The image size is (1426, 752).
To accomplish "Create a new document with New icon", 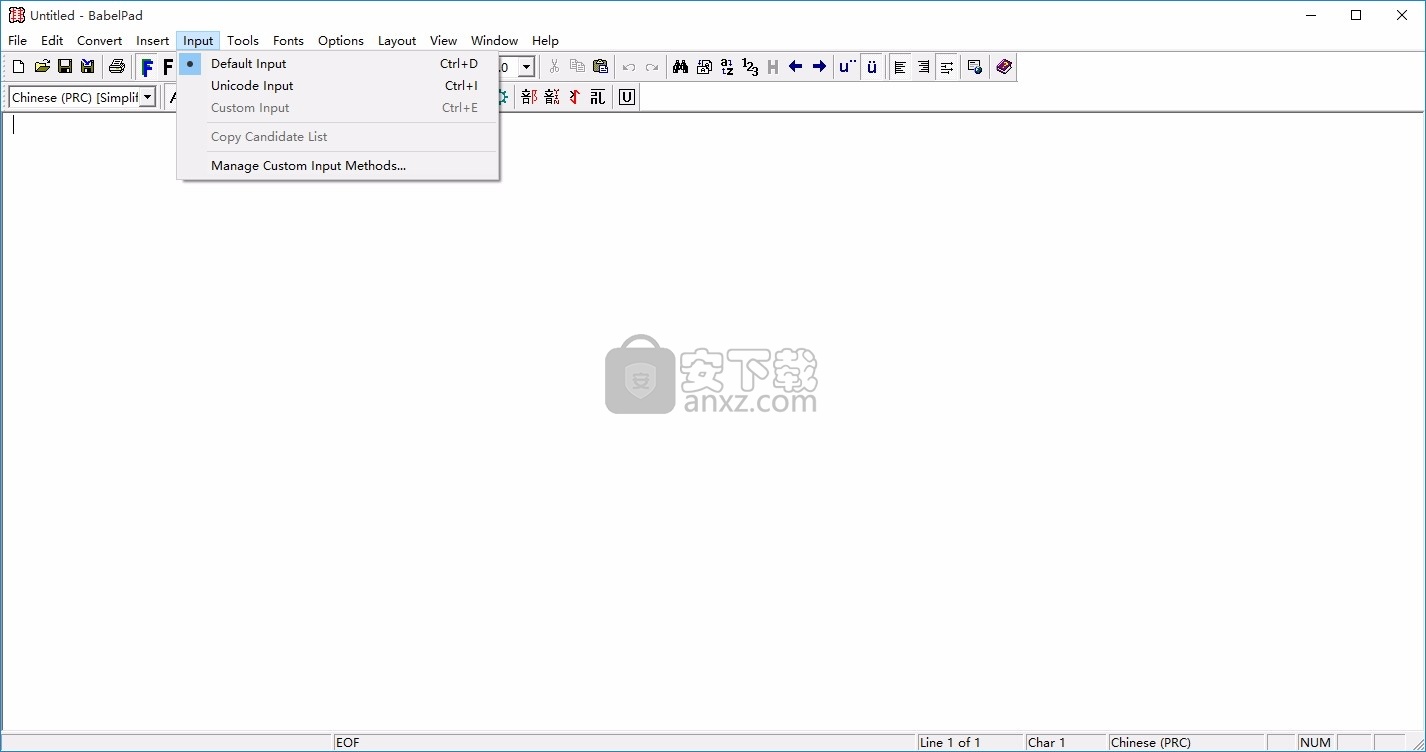I will coord(18,67).
